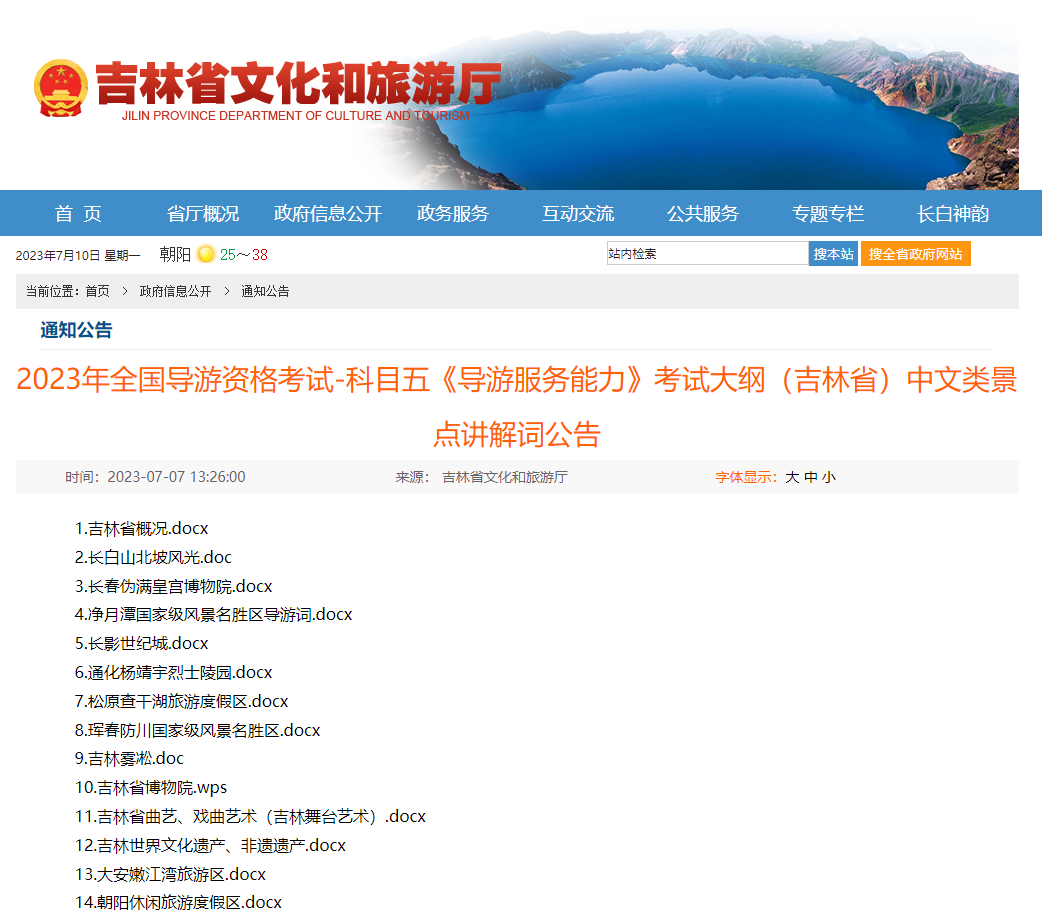Open the 首页 navigation menu item
Viewport: 1042px width, 924px height.
[78, 213]
